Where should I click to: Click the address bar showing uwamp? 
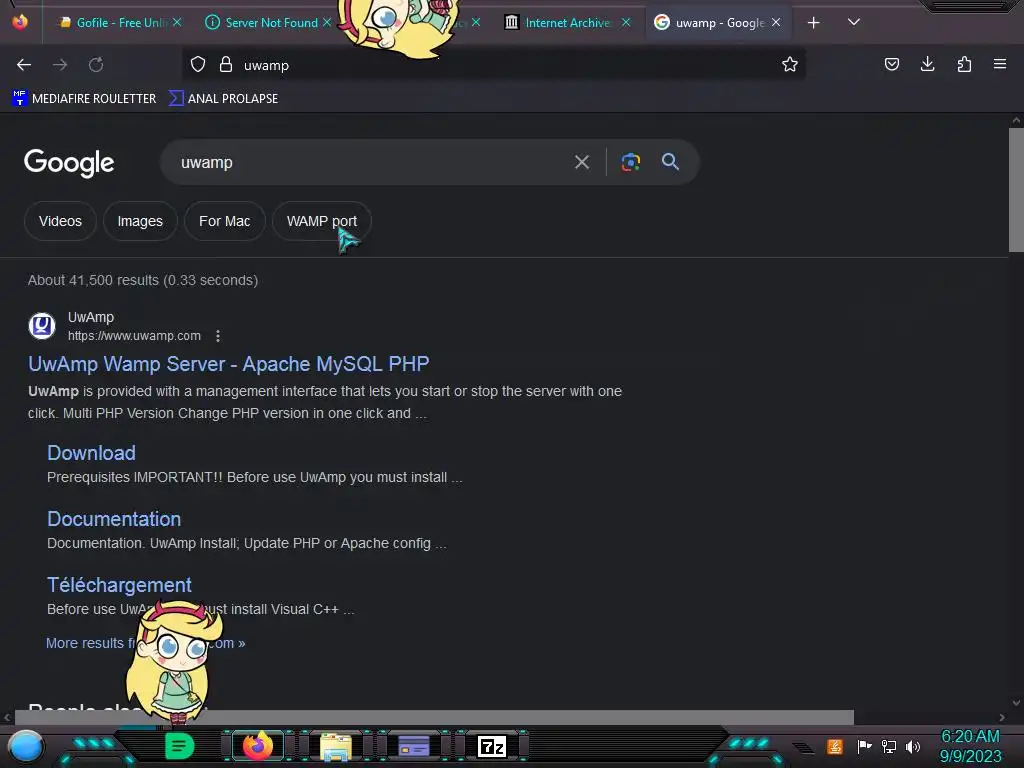point(493,65)
